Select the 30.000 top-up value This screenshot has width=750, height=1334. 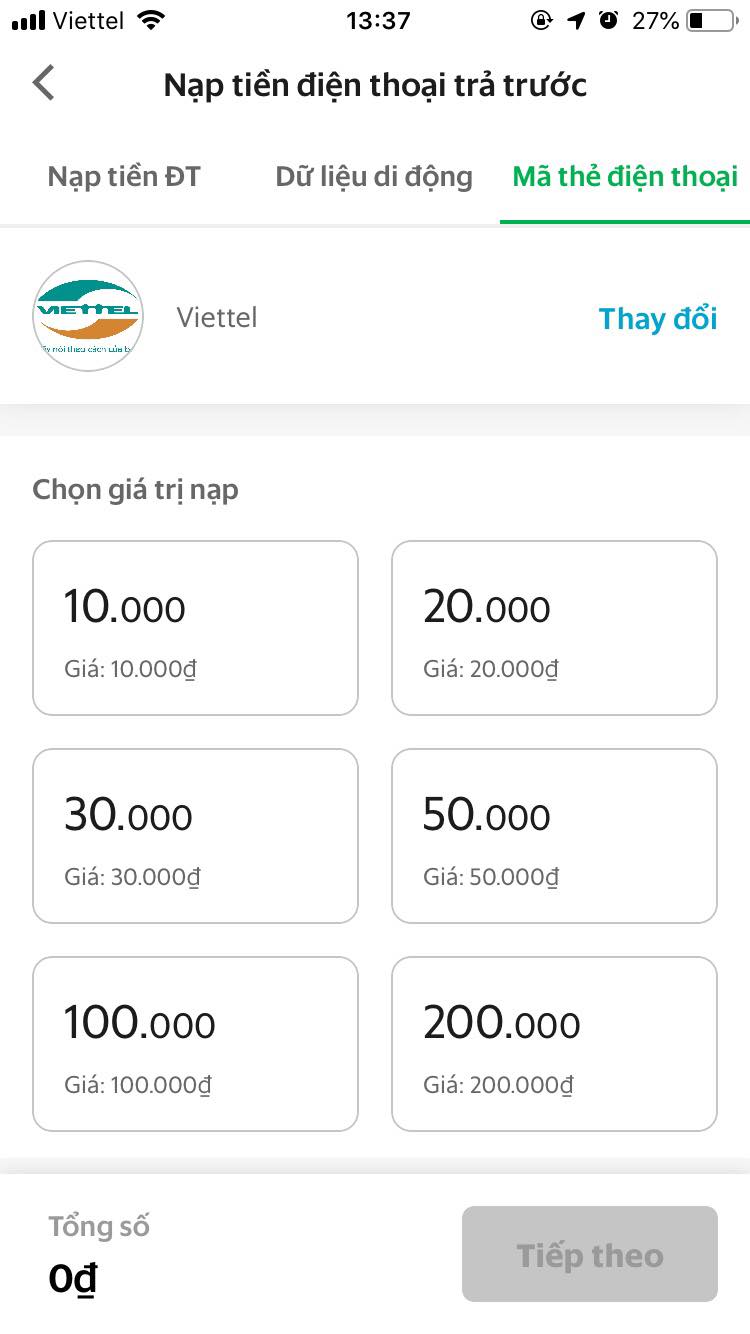[195, 836]
